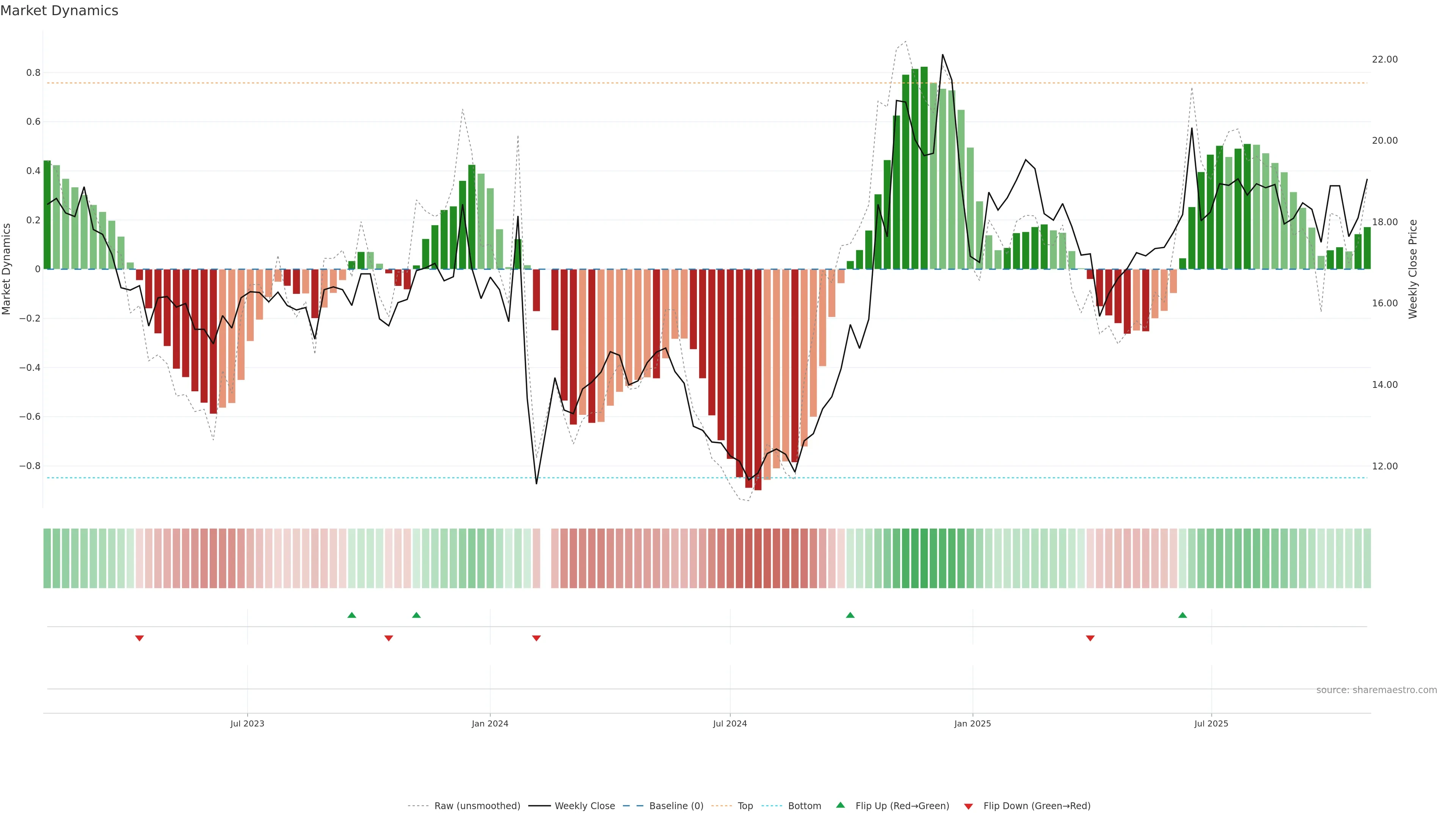Click the Market Dynamics chart title

tap(60, 11)
